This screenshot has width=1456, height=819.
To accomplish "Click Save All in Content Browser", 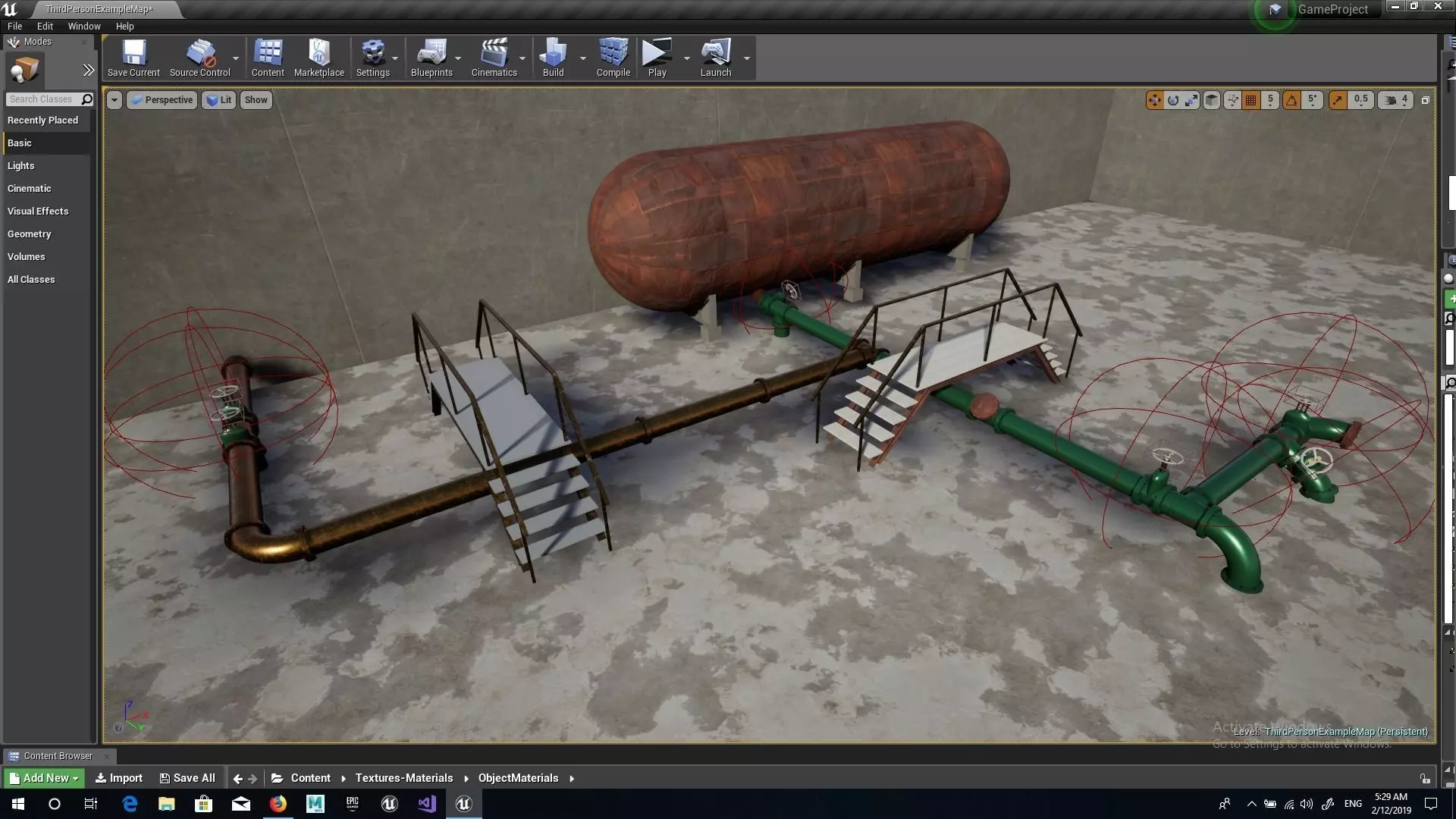I will click(187, 778).
